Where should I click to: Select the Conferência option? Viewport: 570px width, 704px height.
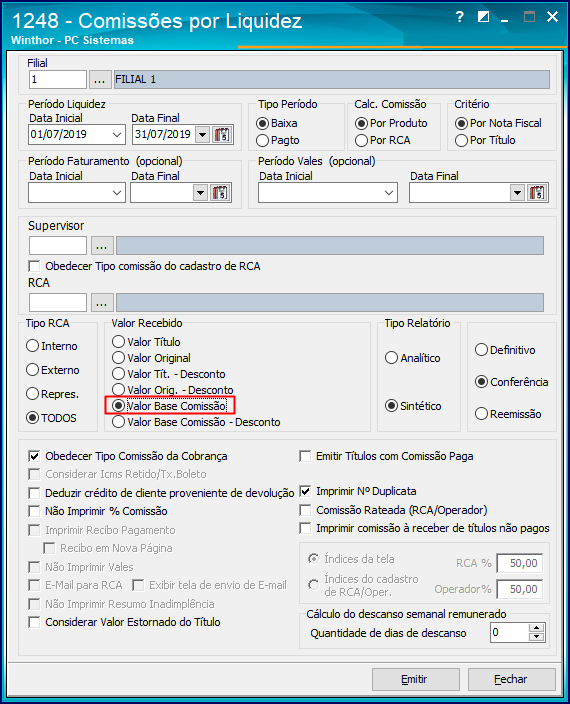(512, 382)
